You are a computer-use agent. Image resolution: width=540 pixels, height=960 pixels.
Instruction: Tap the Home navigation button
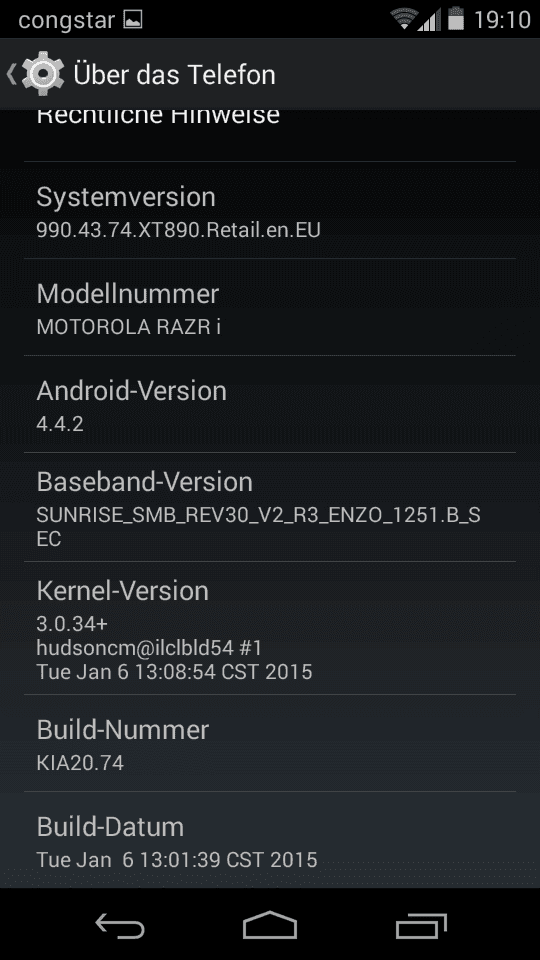270,925
